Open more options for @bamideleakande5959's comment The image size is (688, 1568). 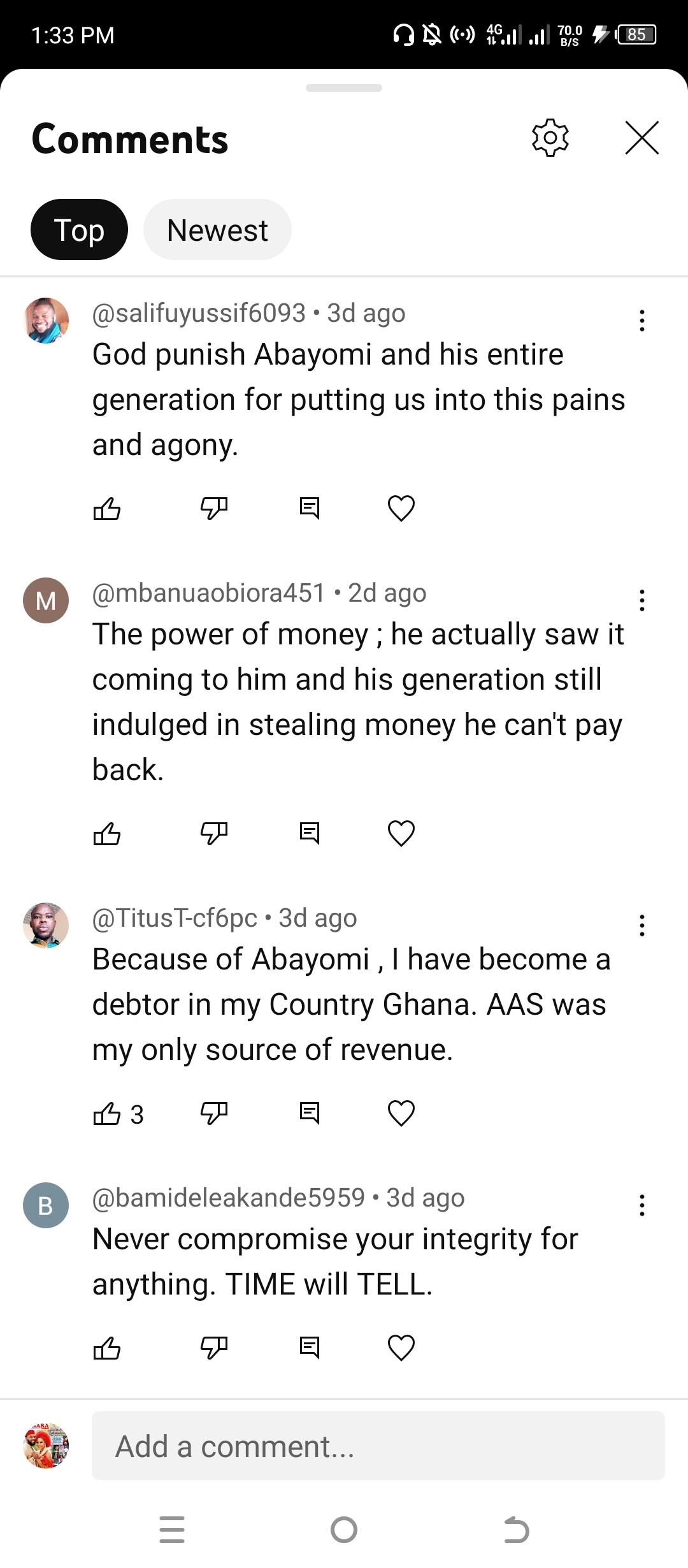click(x=642, y=1205)
